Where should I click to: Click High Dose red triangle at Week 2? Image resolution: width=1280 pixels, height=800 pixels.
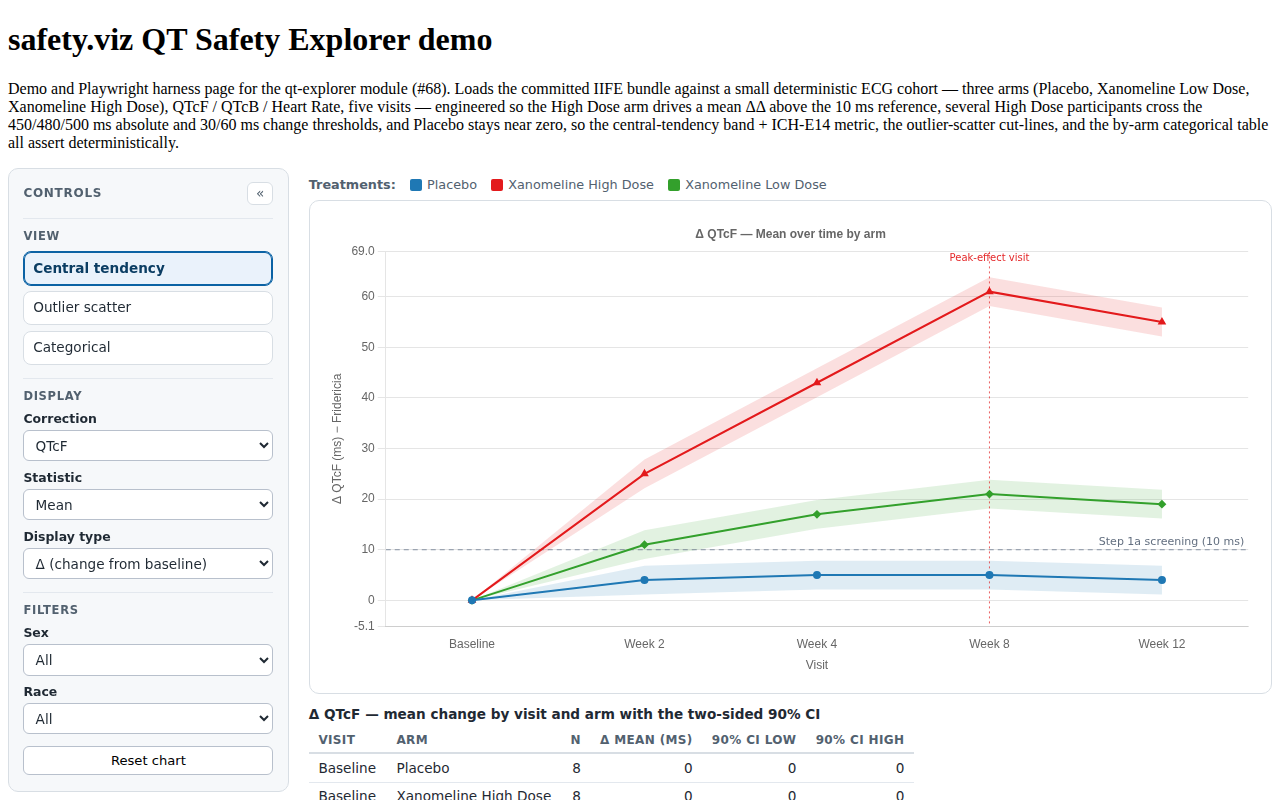[x=644, y=473]
